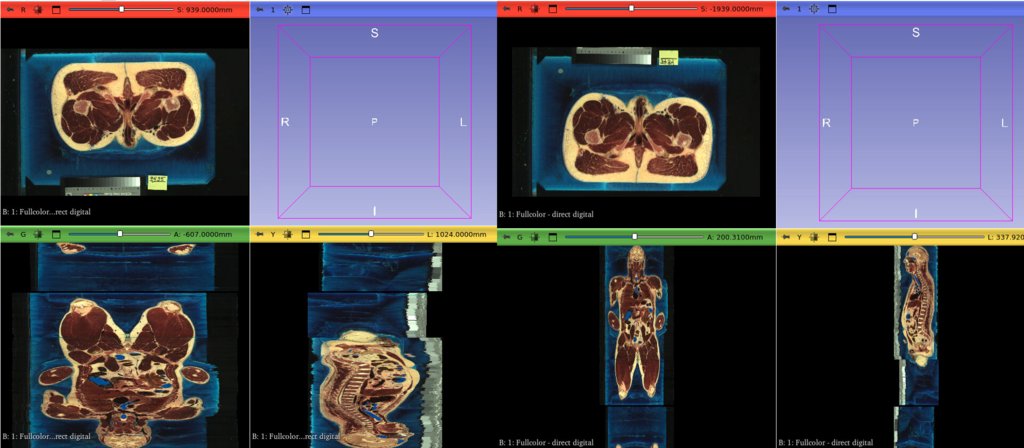Viewport: 1024px width, 448px height.
Task: Toggle the slice visibility icon in the L: 1024.0000mm bar
Action: [x=288, y=234]
